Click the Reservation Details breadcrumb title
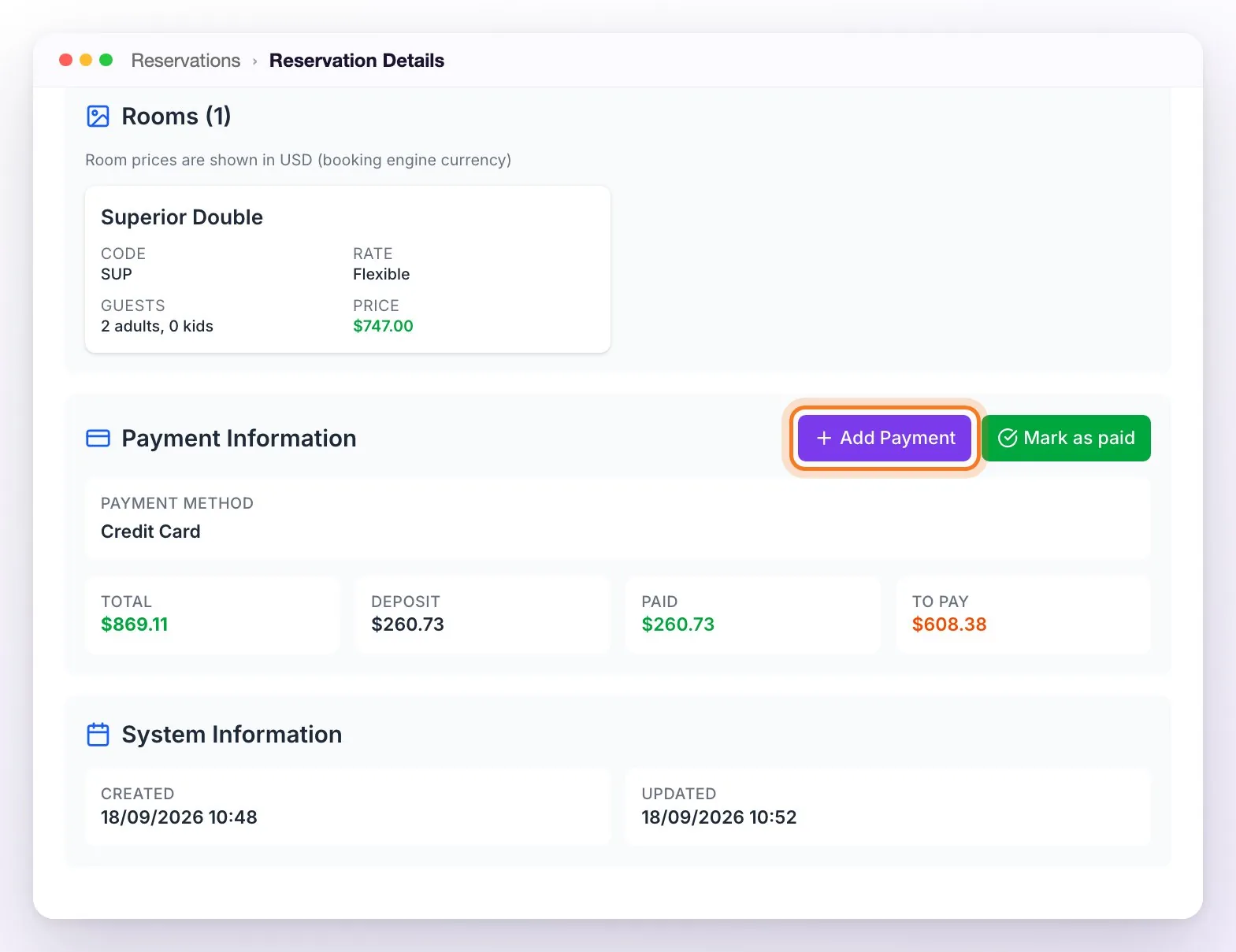The width and height of the screenshot is (1236, 952). click(x=357, y=61)
